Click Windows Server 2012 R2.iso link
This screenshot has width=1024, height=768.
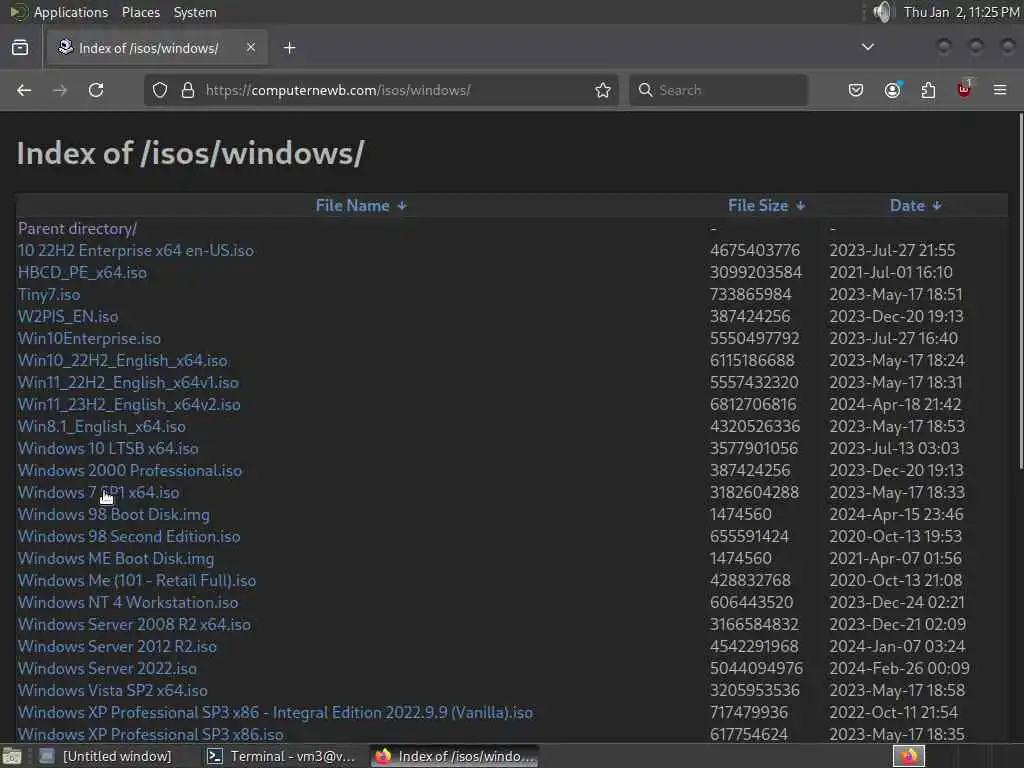(x=118, y=647)
